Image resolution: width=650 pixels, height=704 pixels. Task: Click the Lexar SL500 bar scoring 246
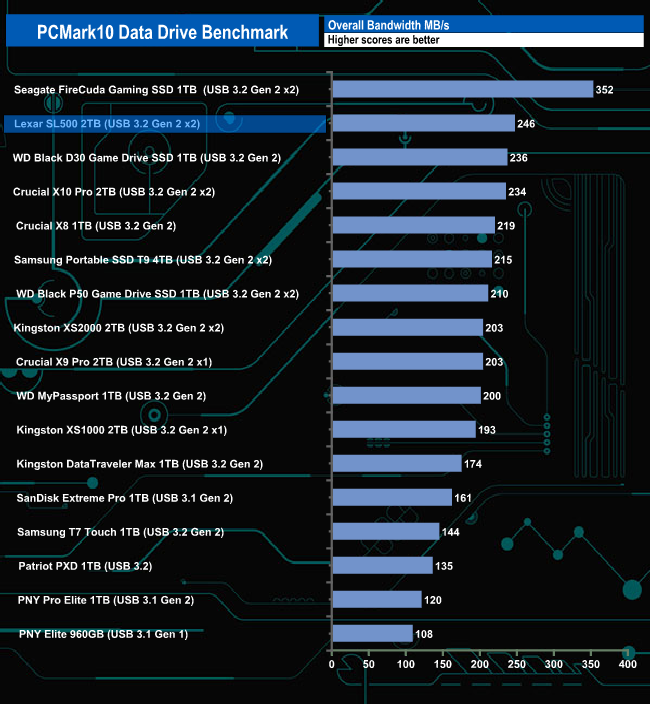click(424, 123)
